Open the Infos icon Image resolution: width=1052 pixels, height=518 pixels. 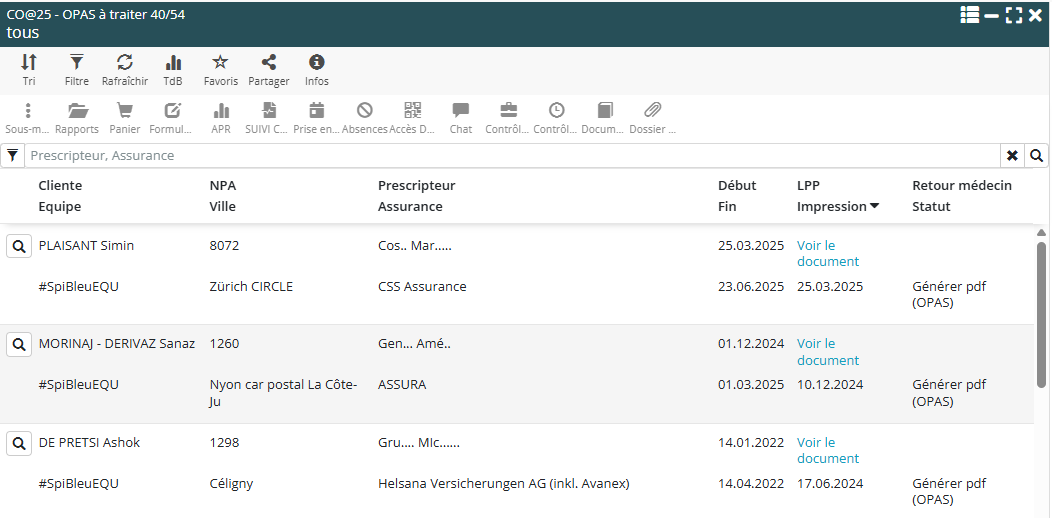coord(317,63)
